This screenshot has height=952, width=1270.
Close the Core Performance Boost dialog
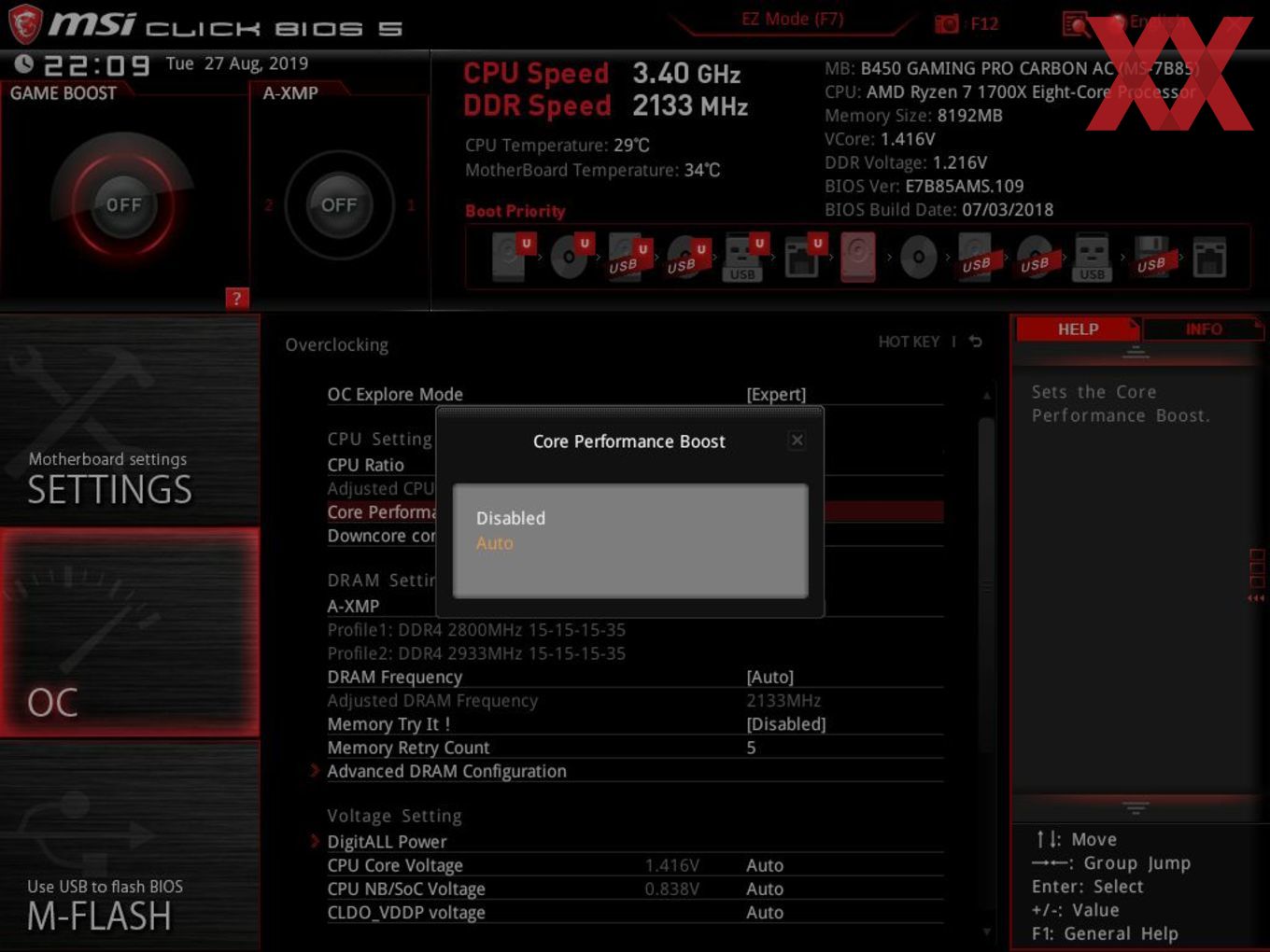click(x=797, y=441)
